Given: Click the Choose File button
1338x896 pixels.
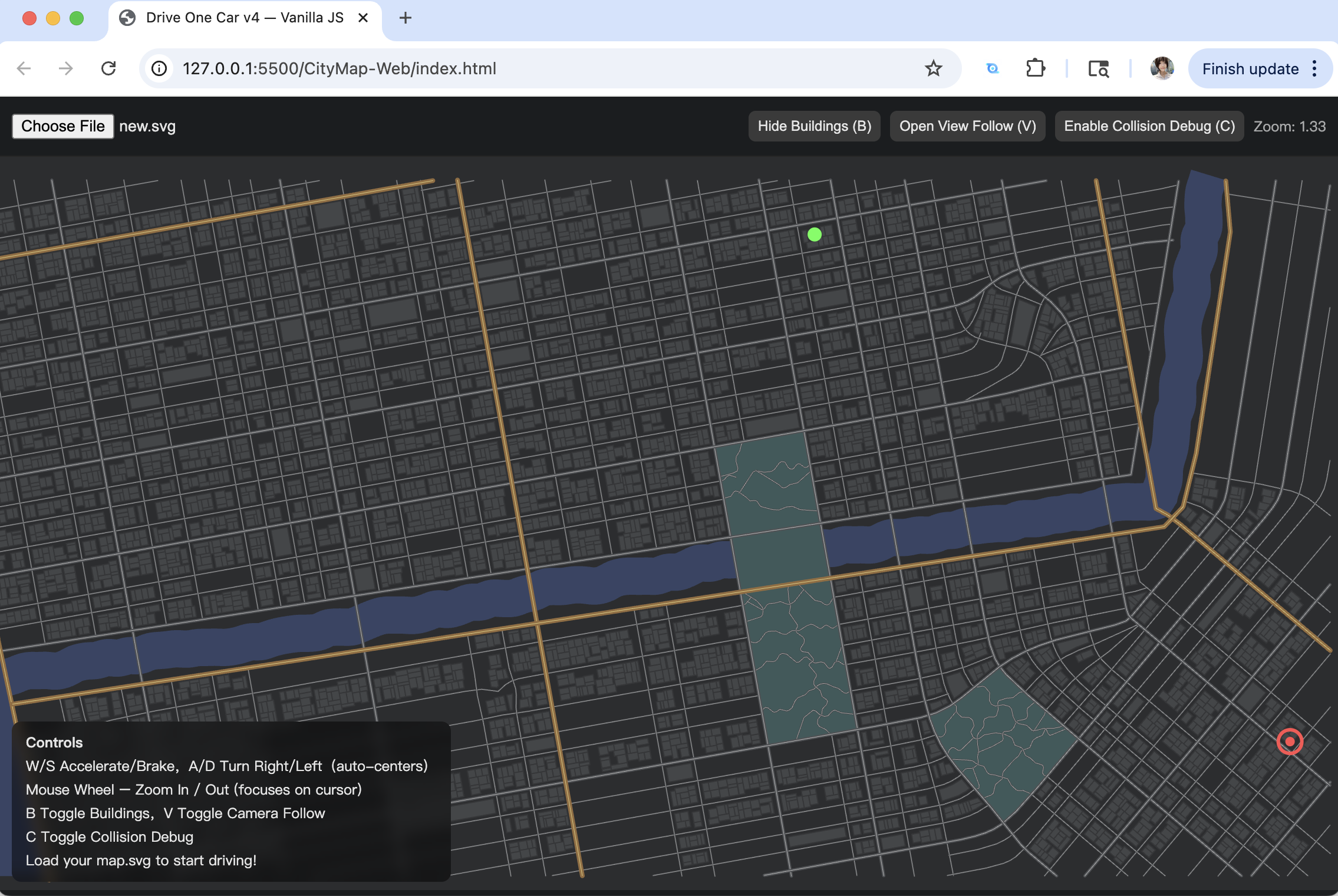Looking at the screenshot, I should click(x=63, y=126).
